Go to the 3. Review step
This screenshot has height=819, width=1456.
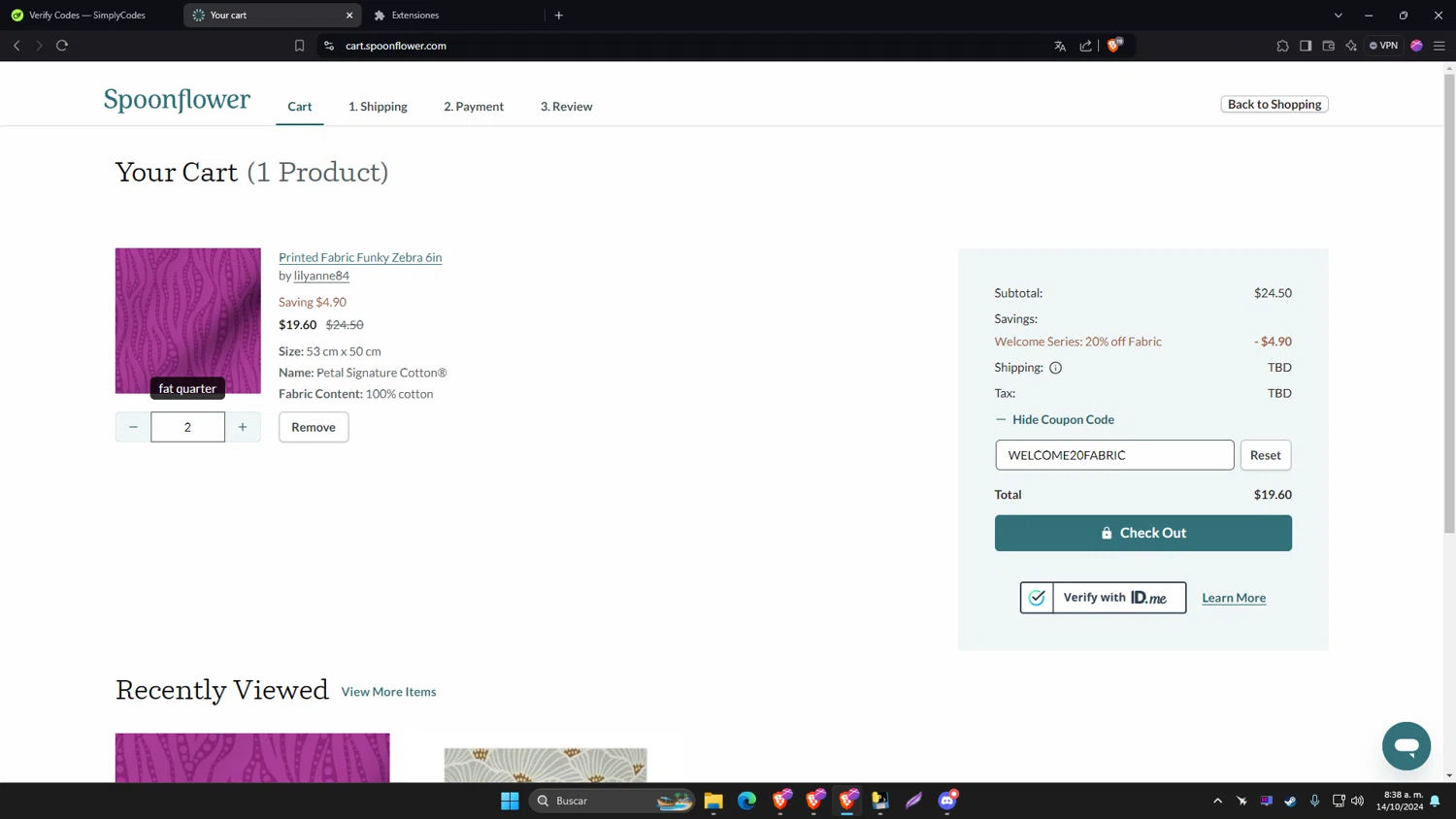566,107
